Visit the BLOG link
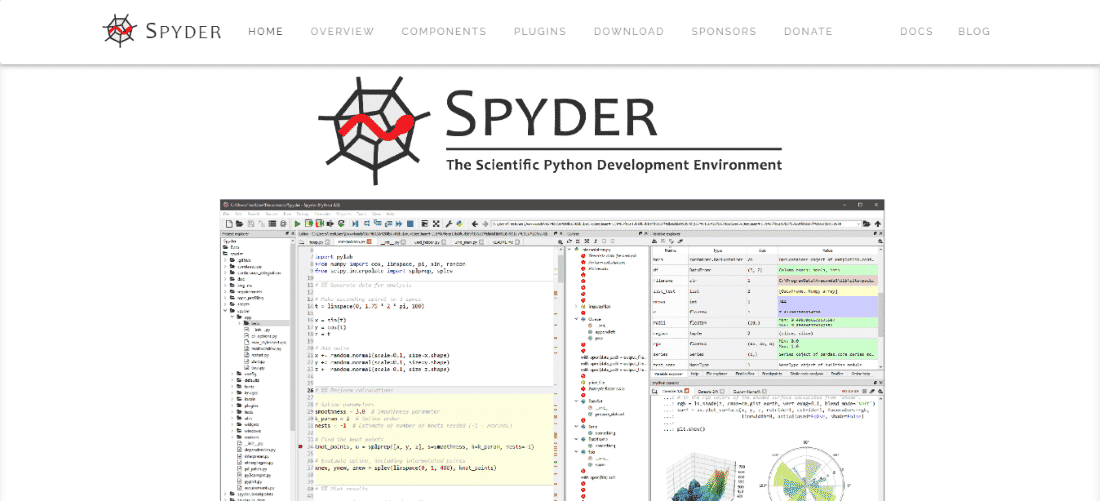1100x501 pixels. click(974, 32)
